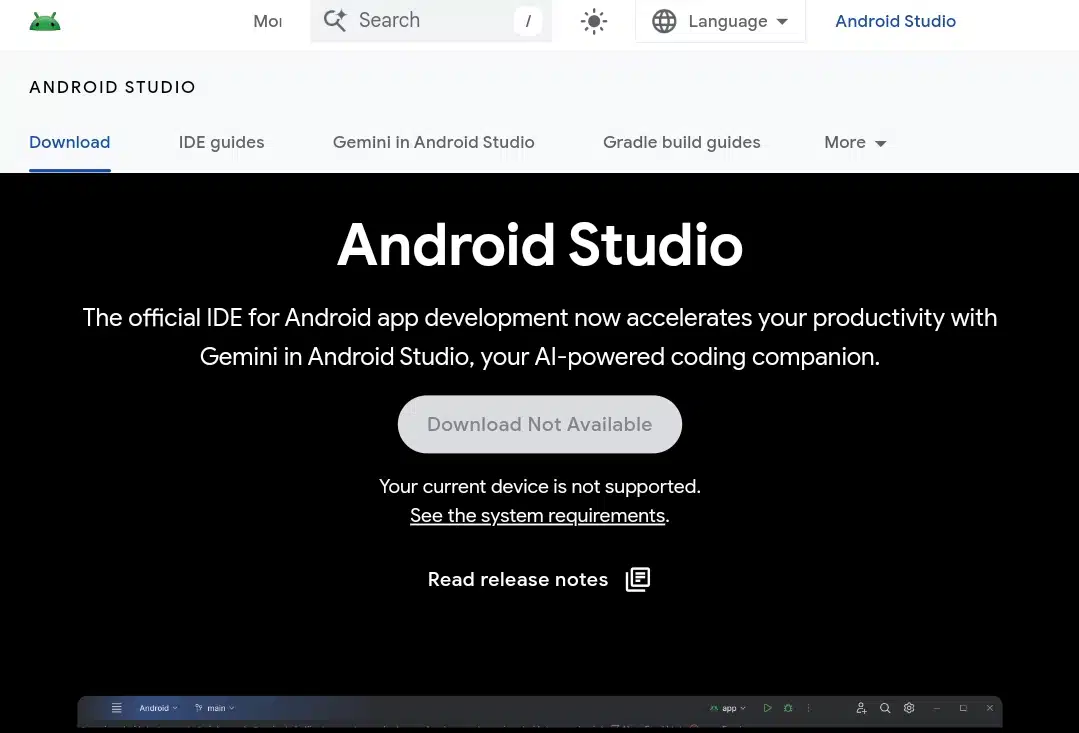This screenshot has width=1079, height=733.
Task: Select the Download tab
Action: tap(70, 142)
